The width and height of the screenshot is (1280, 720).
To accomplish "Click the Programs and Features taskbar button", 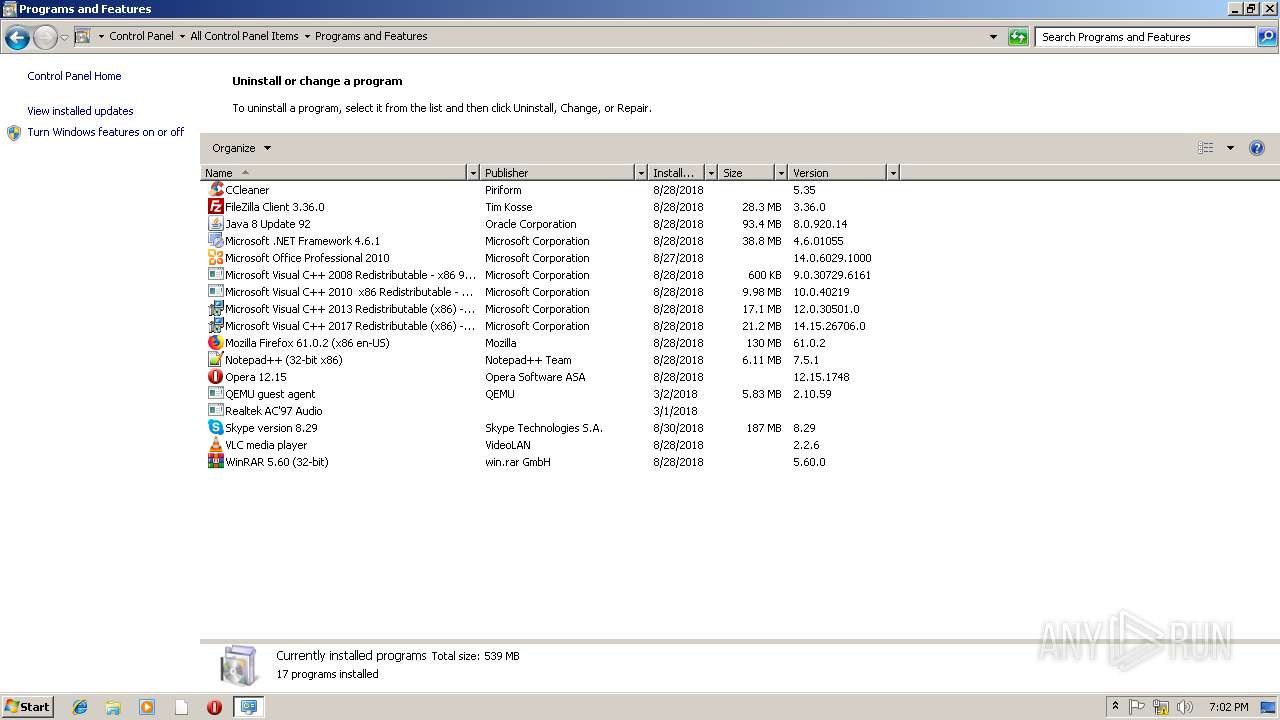I will click(x=248, y=707).
